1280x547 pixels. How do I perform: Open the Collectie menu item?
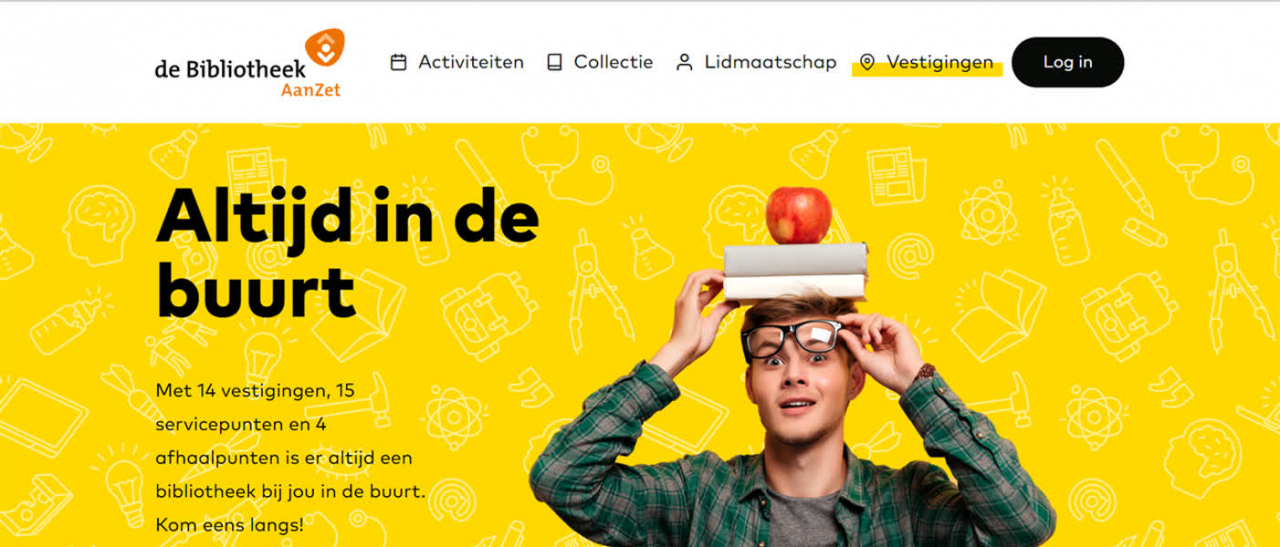613,62
